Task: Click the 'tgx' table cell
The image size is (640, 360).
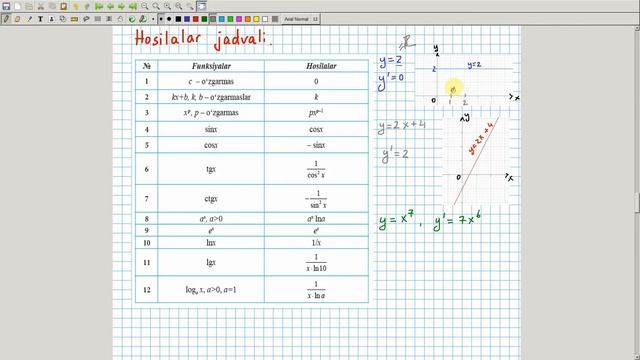Action: [x=211, y=169]
